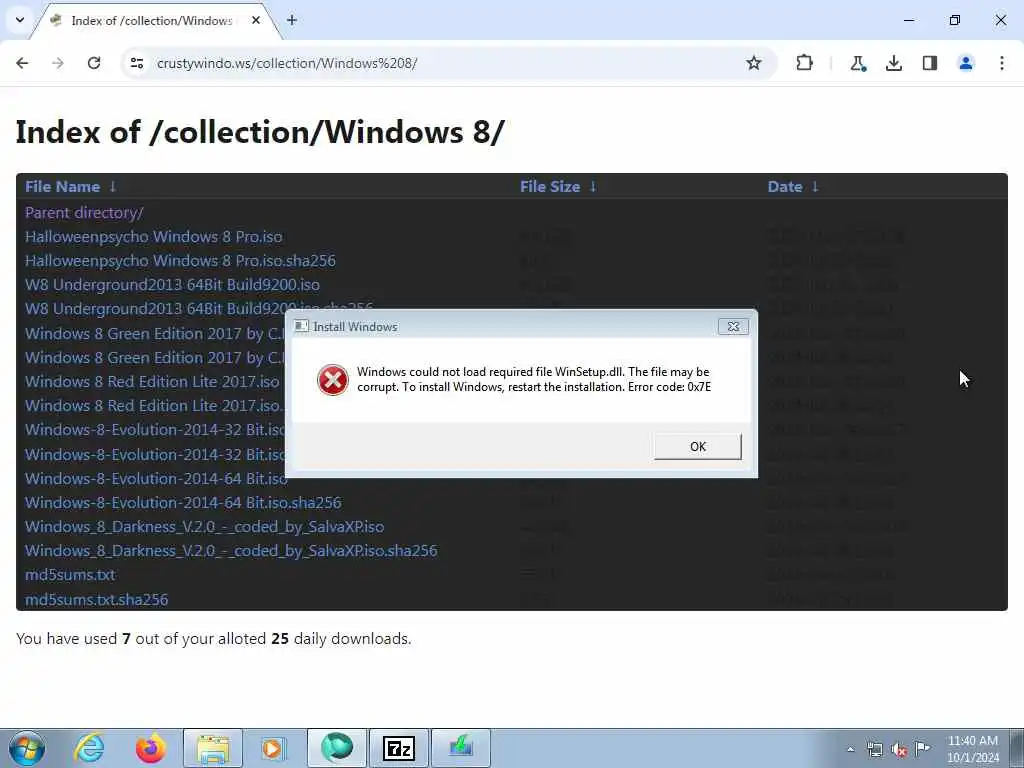Sort by Date column

785,187
